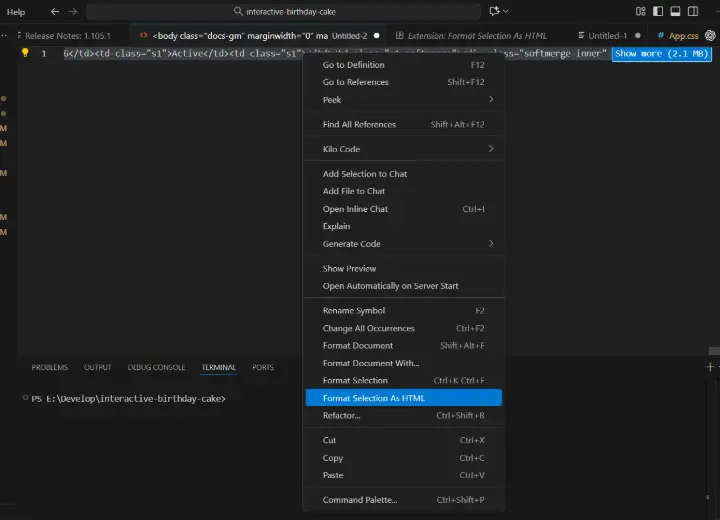Click the forward navigation arrow
This screenshot has height=520, width=720.
72,12
